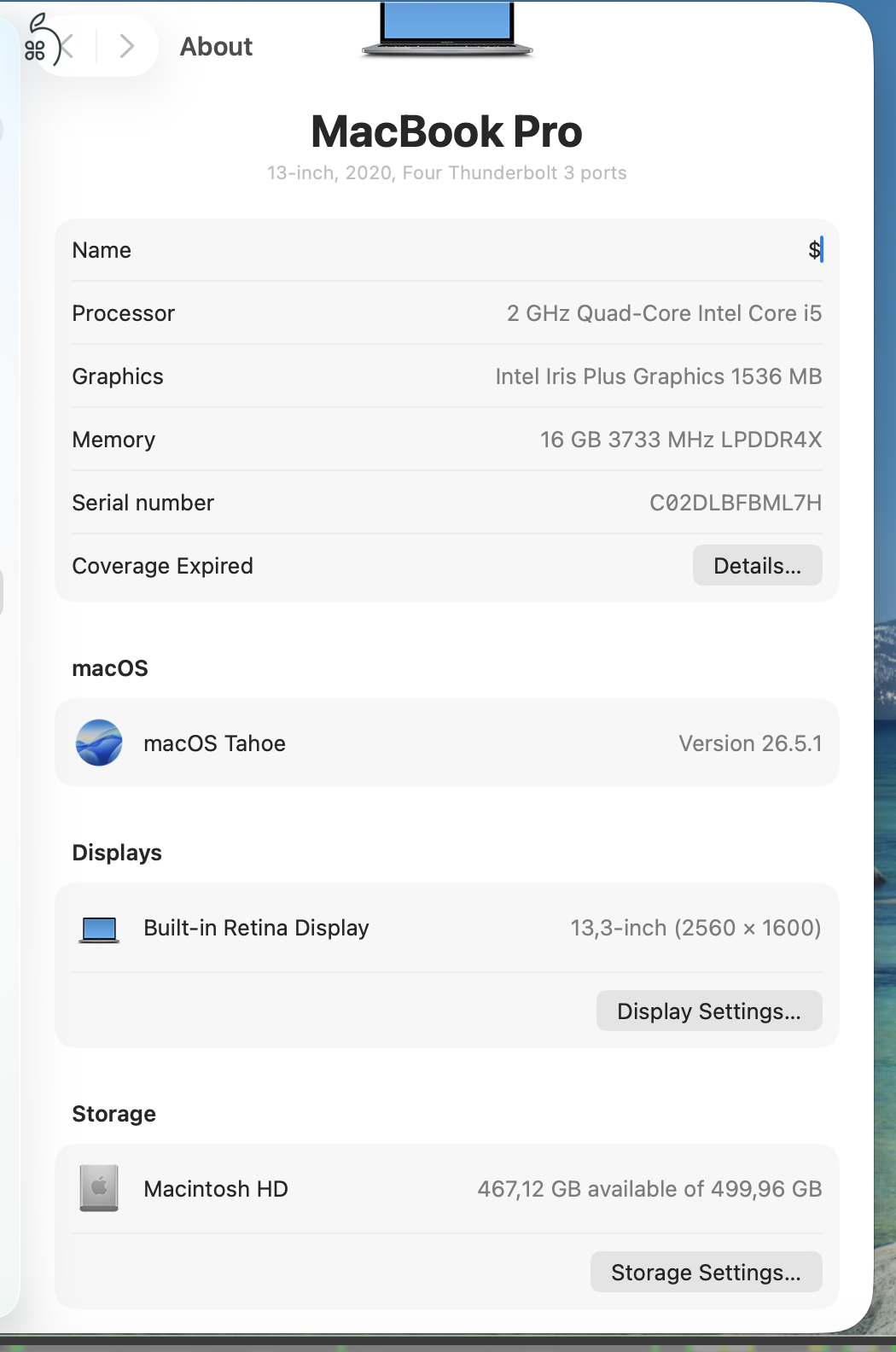Click the macOS Tahoe icon
Screen dimensions: 896x1352
99,743
